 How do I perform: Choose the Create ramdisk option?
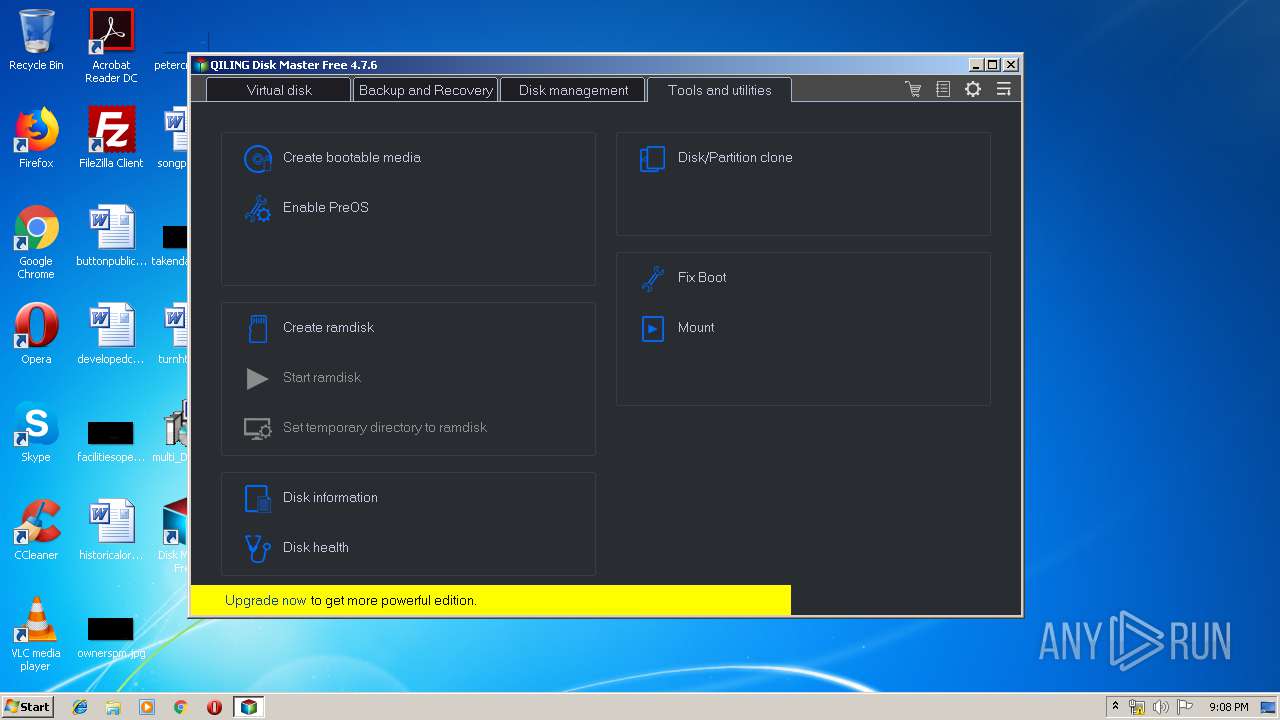pos(328,328)
